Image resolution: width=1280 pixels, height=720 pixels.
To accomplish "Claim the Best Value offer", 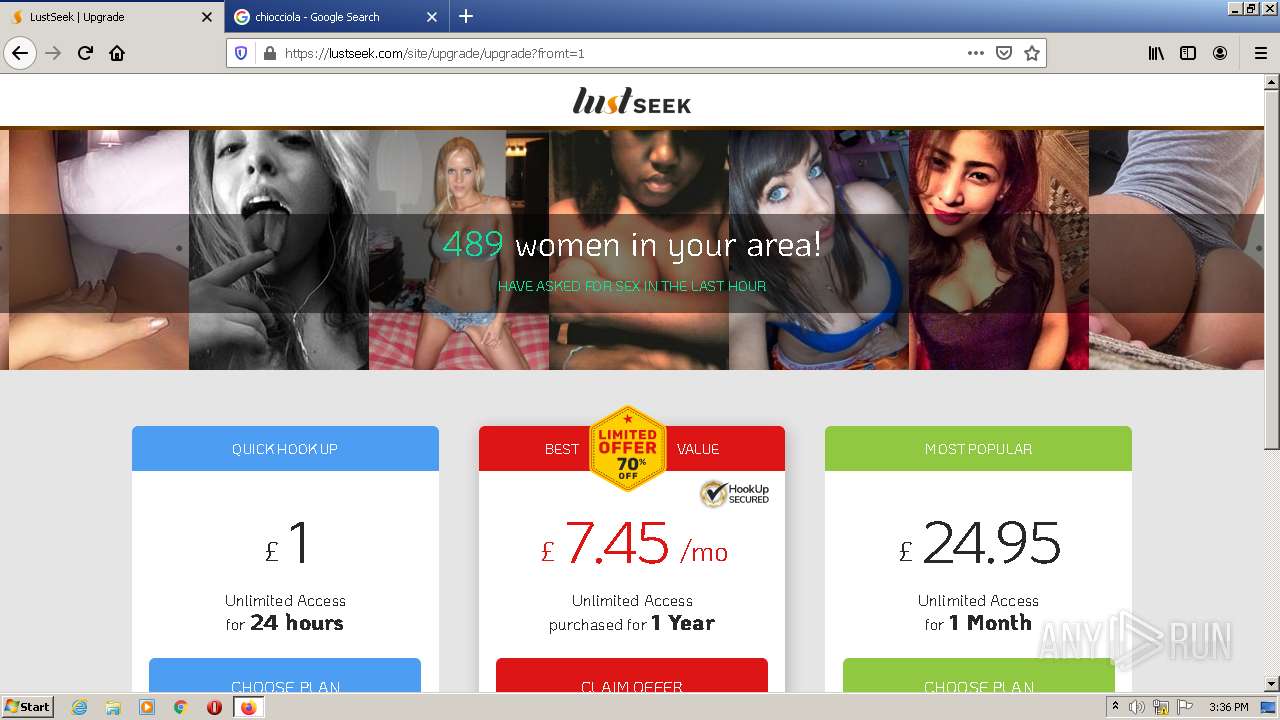I will tap(632, 676).
